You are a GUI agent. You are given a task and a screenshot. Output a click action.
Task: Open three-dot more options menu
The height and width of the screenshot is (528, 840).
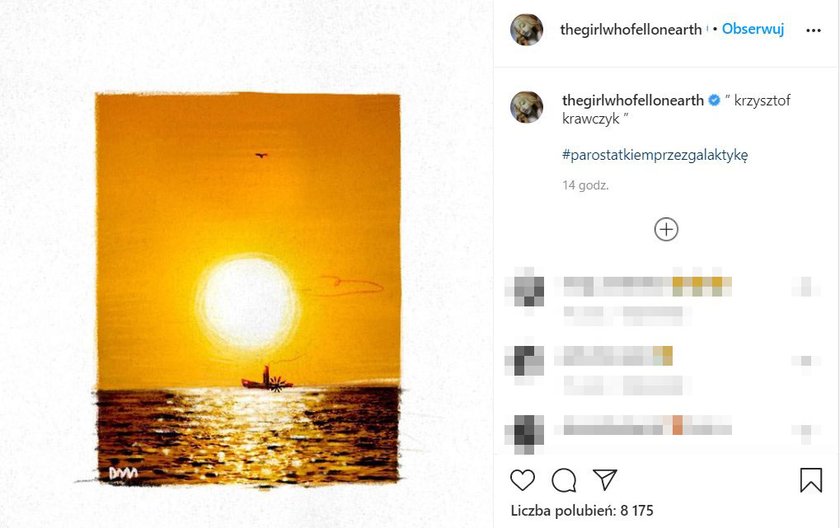[813, 31]
